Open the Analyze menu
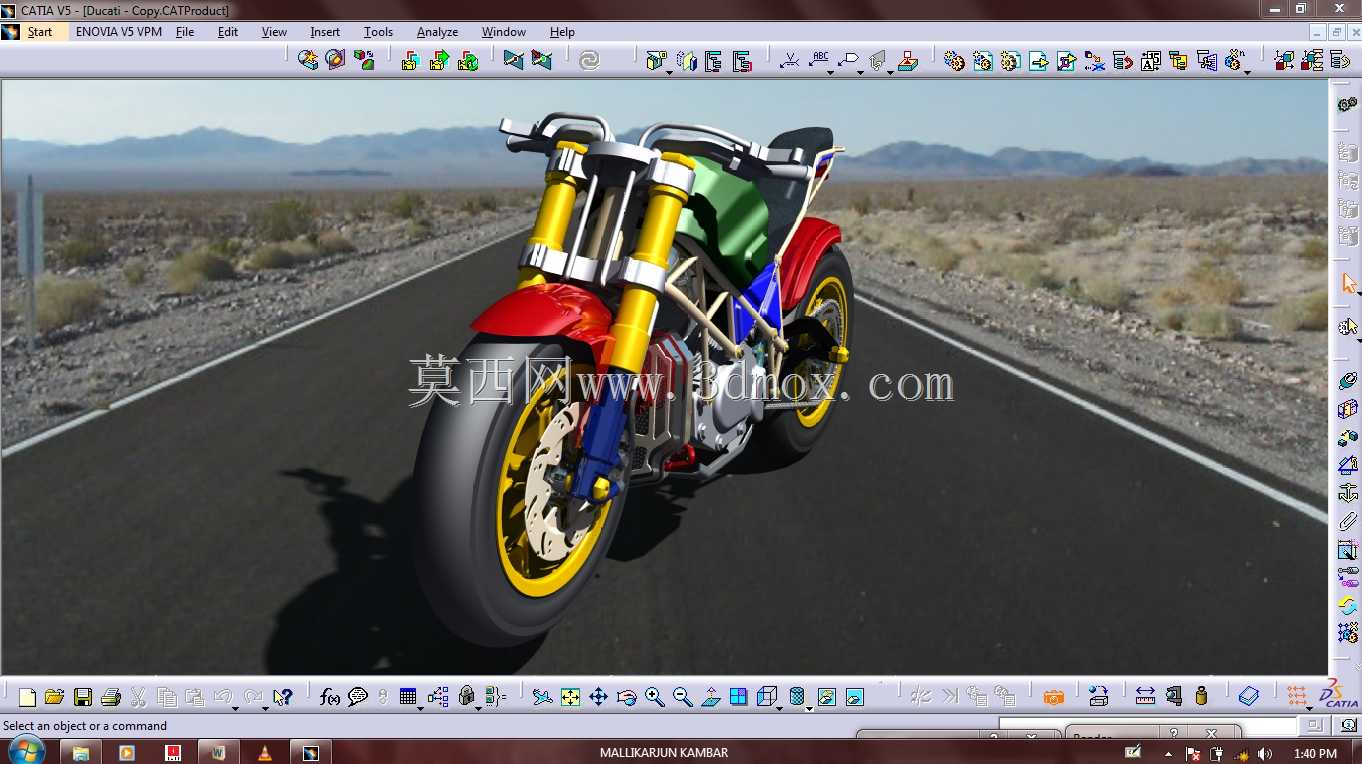Image resolution: width=1362 pixels, height=764 pixels. click(x=437, y=32)
